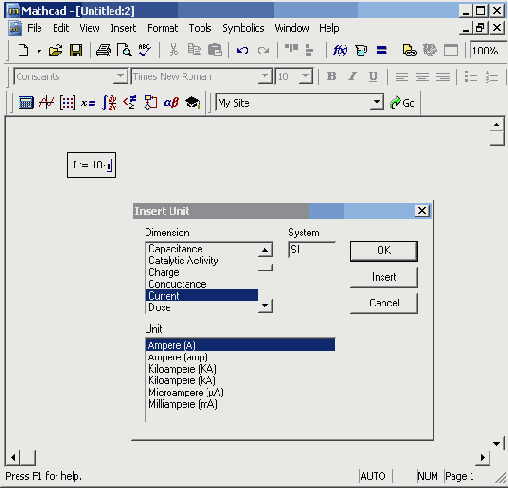The width and height of the screenshot is (508, 488).
Task: Open the Tools menu
Action: tap(200, 28)
